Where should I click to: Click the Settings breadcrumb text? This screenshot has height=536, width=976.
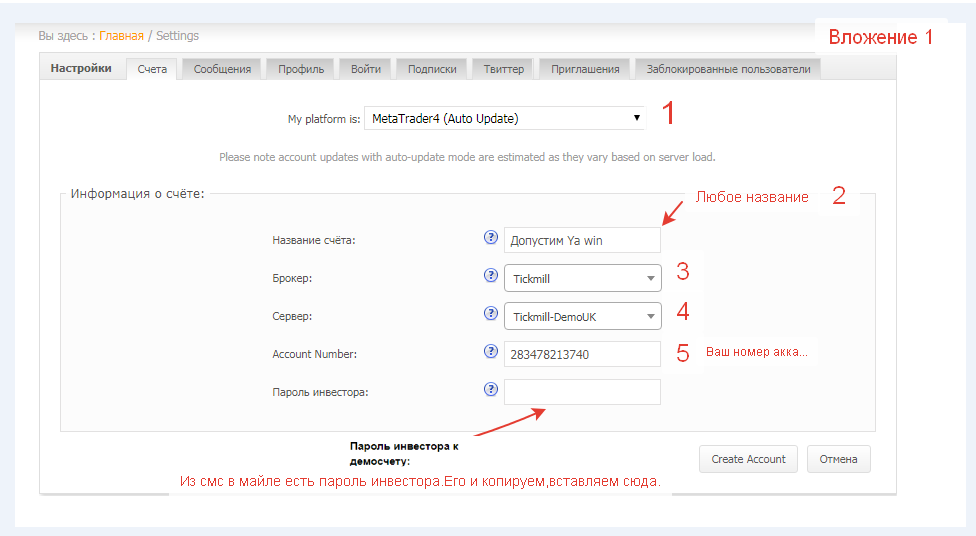[177, 35]
